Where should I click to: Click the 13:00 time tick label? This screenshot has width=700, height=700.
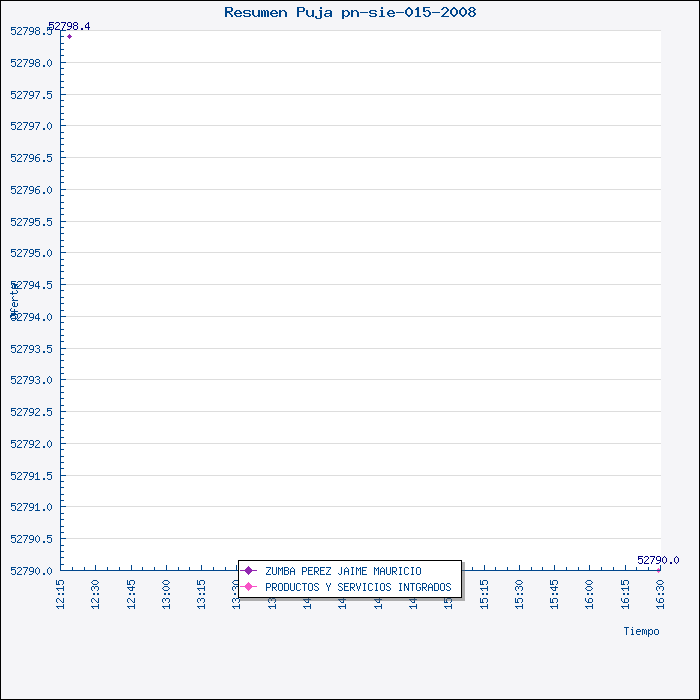(x=167, y=590)
